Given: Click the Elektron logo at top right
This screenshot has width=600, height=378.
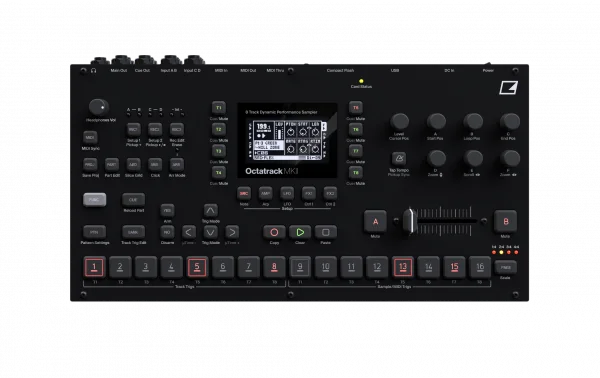Looking at the screenshot, I should (508, 88).
